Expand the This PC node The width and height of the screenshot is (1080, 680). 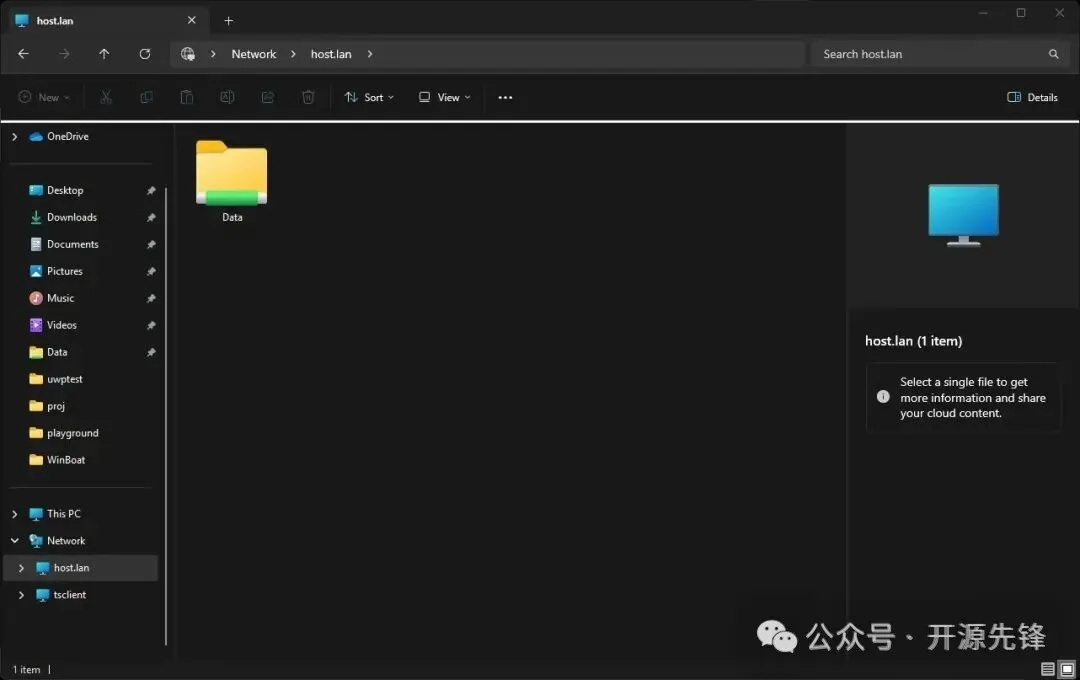(x=14, y=514)
